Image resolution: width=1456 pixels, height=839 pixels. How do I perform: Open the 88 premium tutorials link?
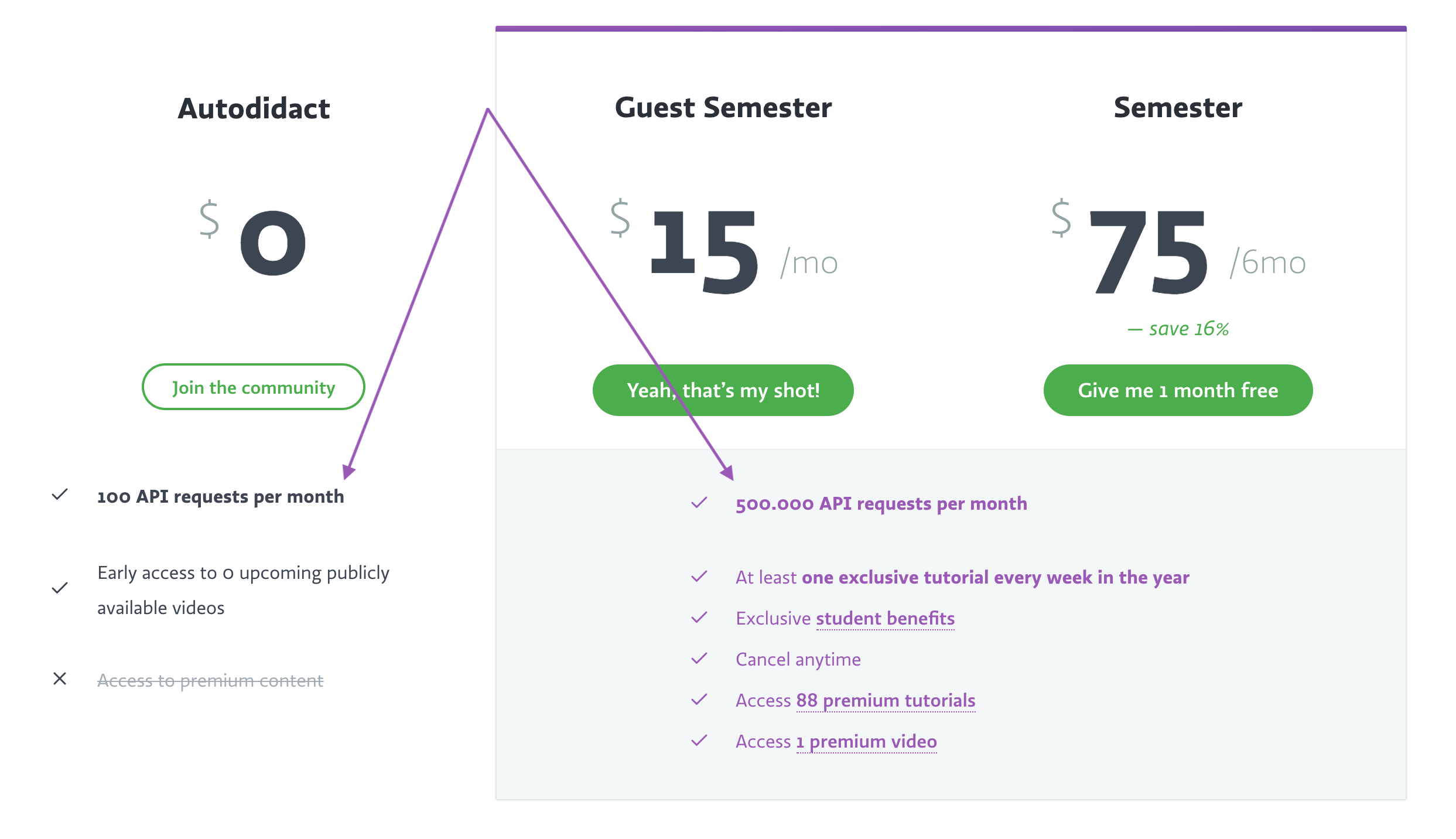pos(886,701)
